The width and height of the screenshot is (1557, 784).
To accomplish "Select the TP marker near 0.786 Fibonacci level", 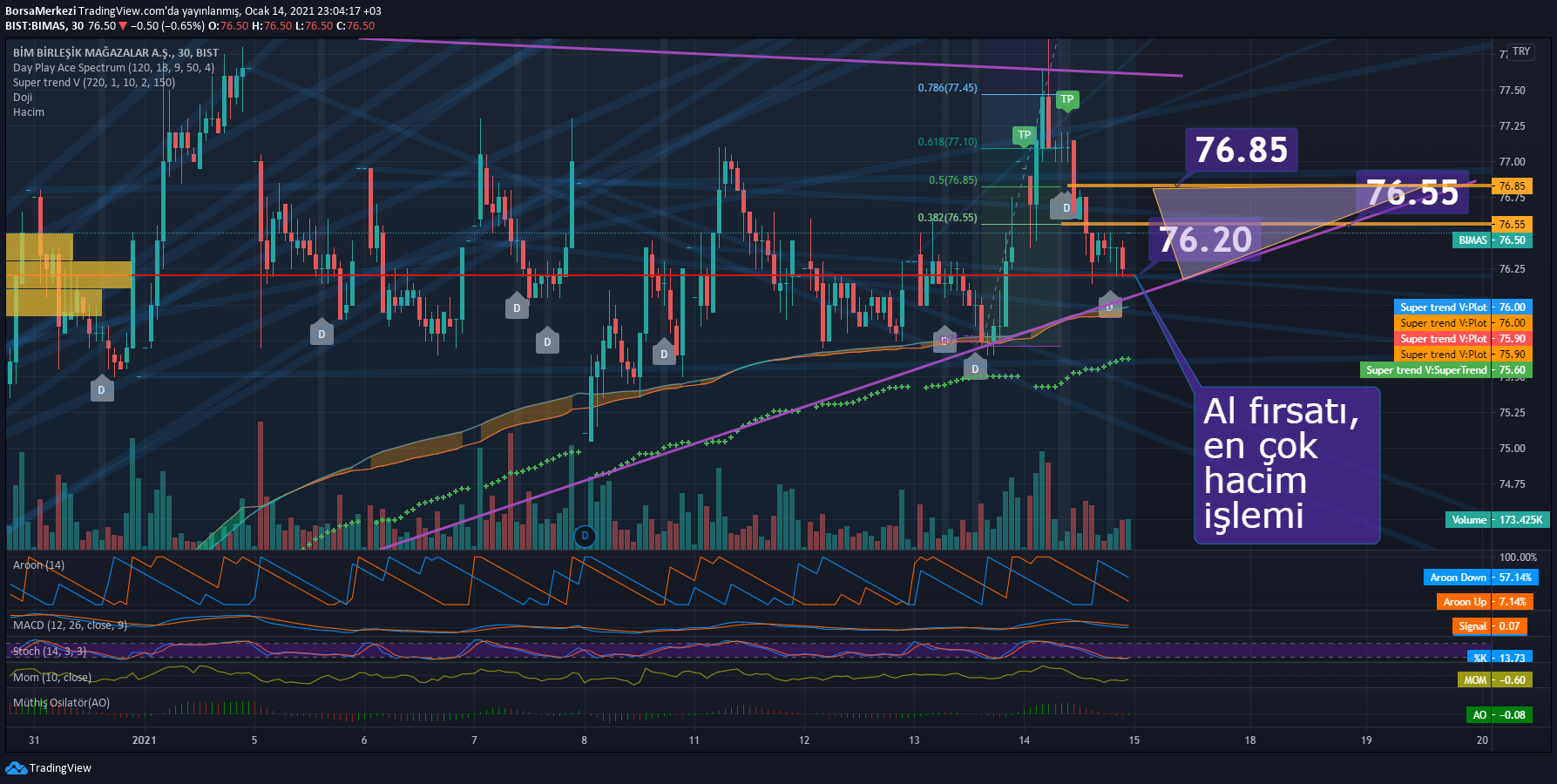I will [1066, 99].
